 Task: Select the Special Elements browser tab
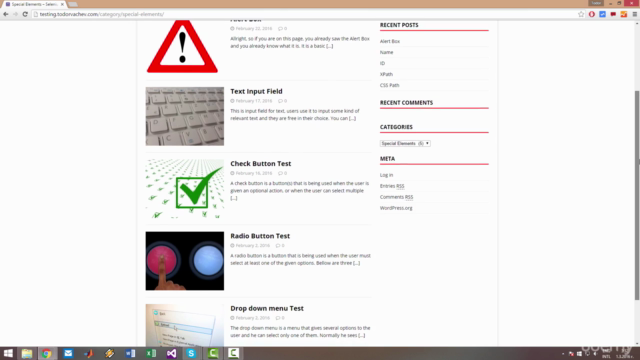(x=34, y=4)
